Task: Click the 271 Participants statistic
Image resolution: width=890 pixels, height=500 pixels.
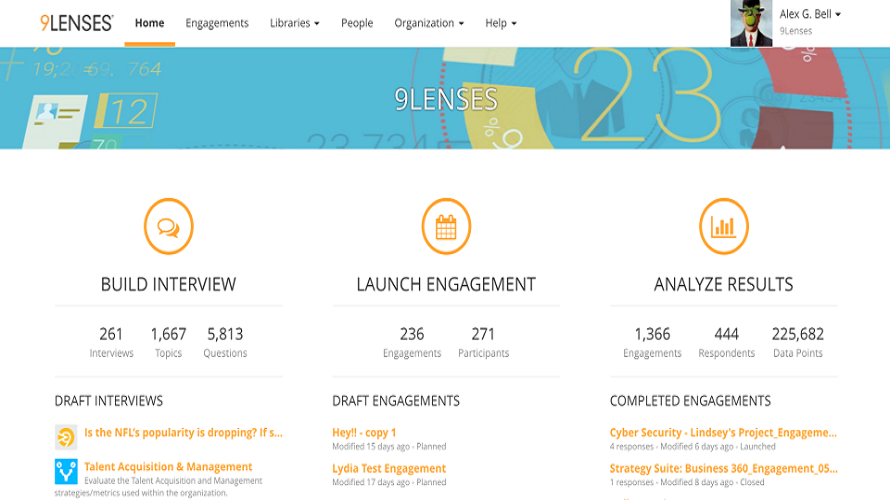Action: 484,342
